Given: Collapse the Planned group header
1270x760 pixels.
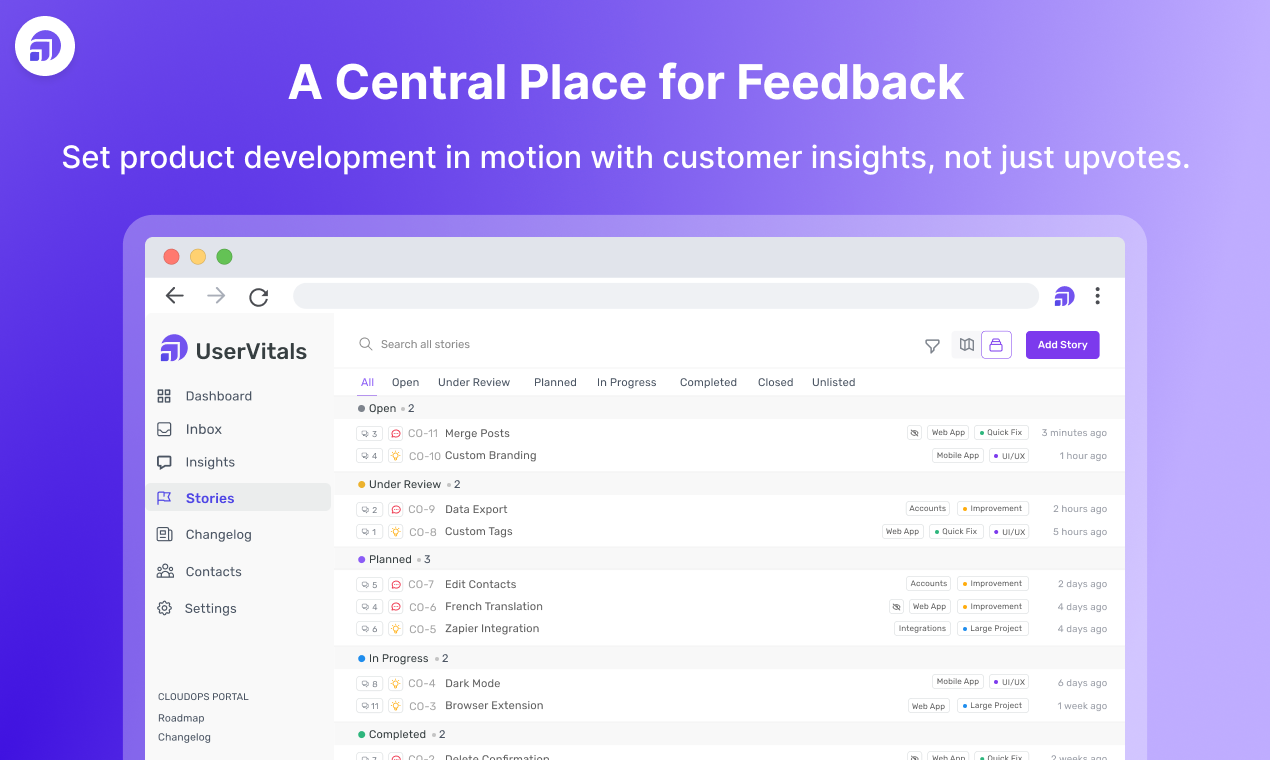Looking at the screenshot, I should click(729, 559).
